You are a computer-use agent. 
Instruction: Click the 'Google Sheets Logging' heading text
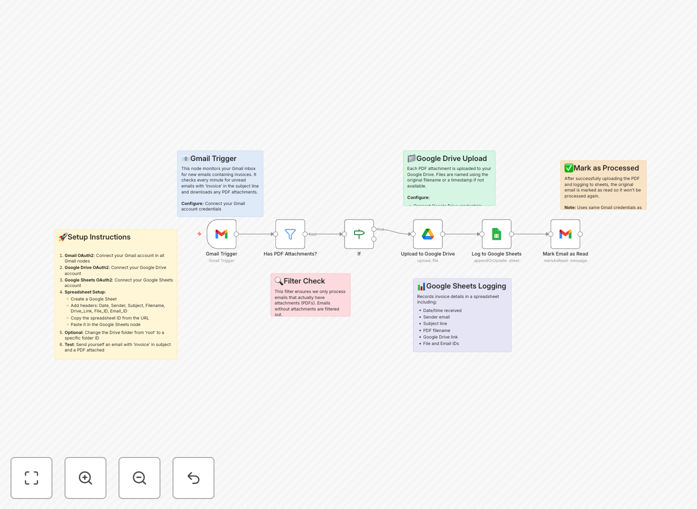click(x=466, y=286)
